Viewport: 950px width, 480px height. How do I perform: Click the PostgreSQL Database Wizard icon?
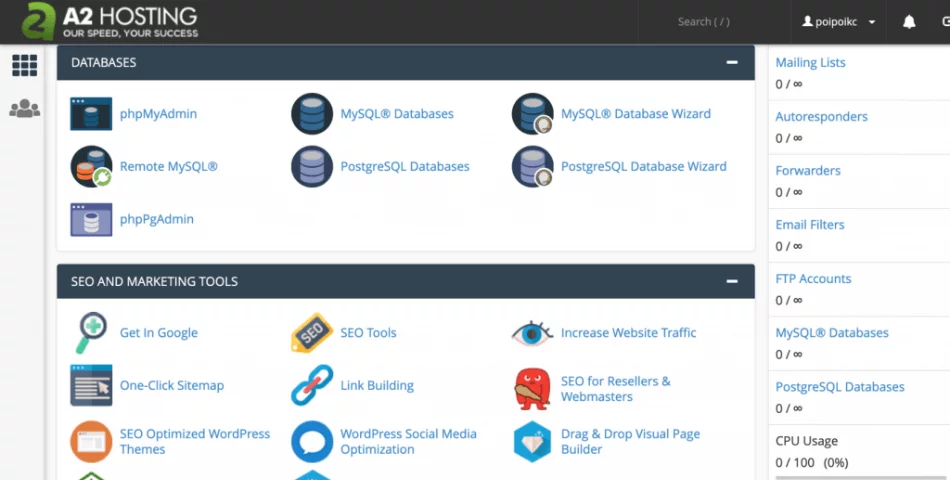coord(533,166)
